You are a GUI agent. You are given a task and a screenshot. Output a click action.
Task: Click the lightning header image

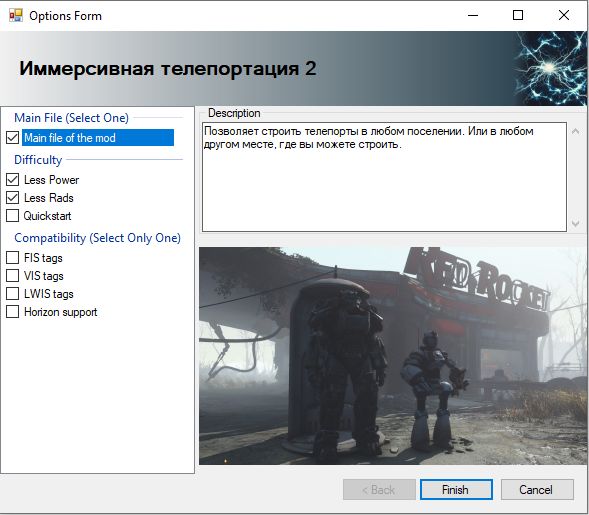pyautogui.click(x=550, y=68)
